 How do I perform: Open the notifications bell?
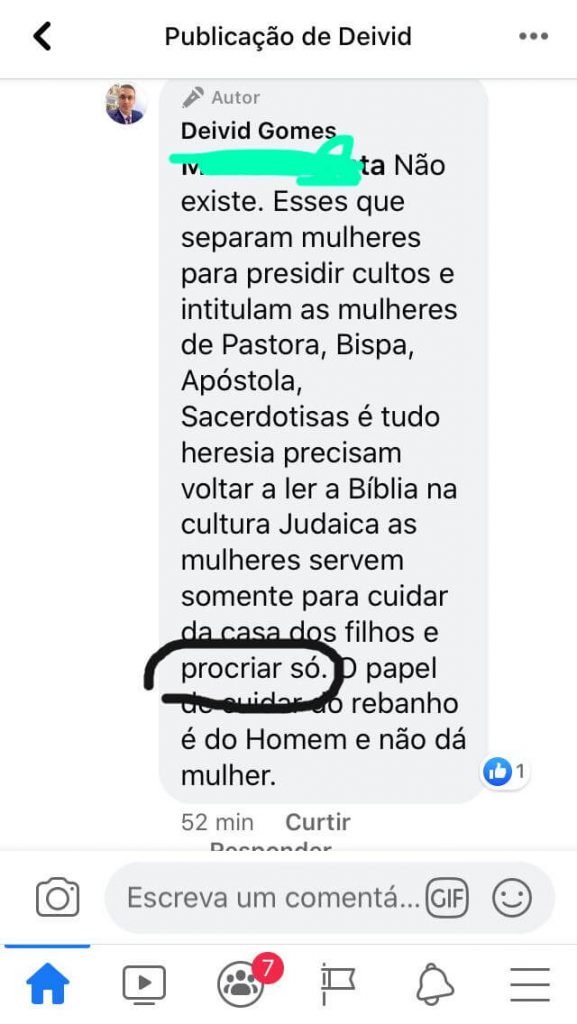coord(435,984)
